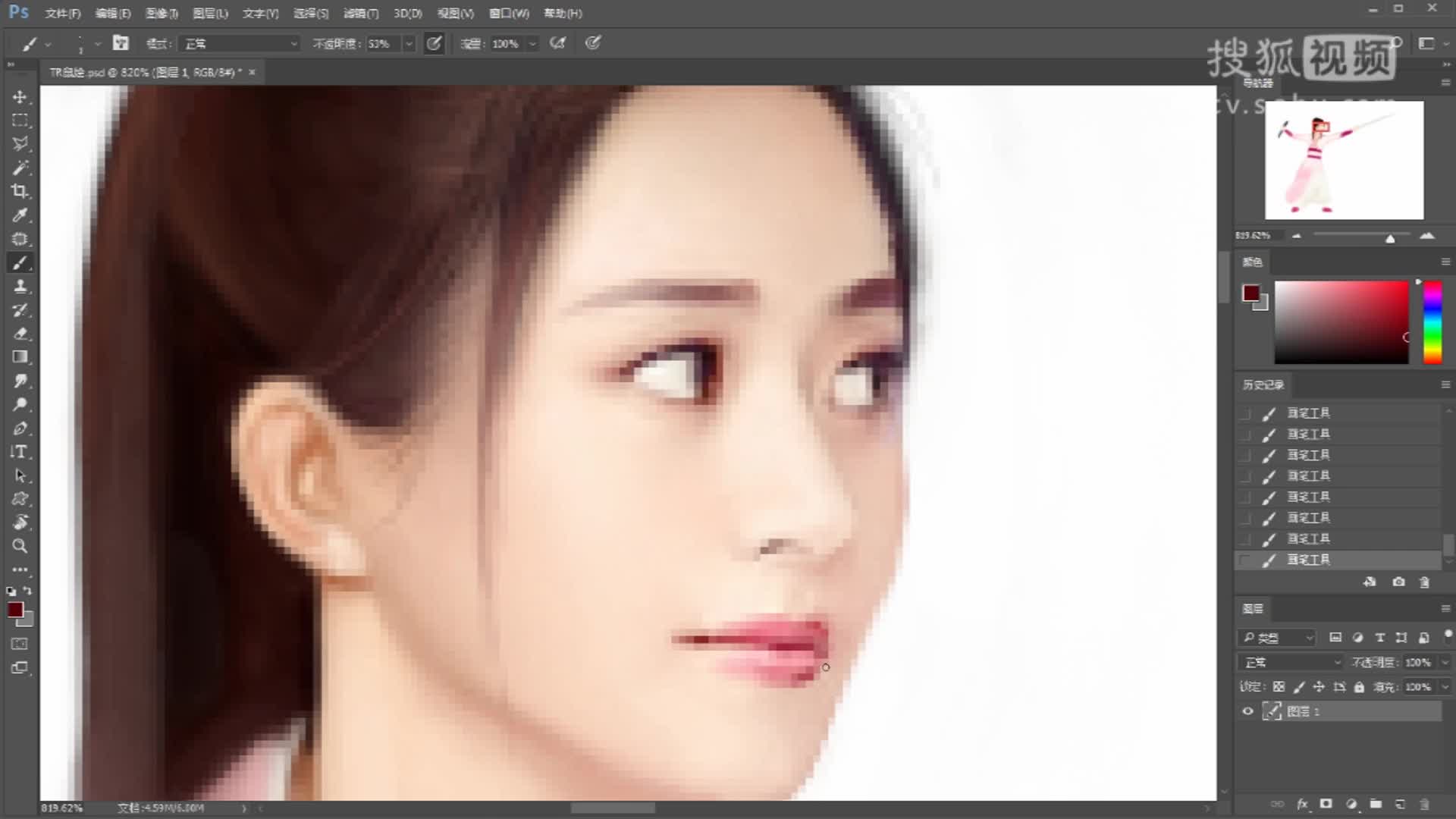
Task: Open the tool preset picker arrow
Action: coord(48,44)
